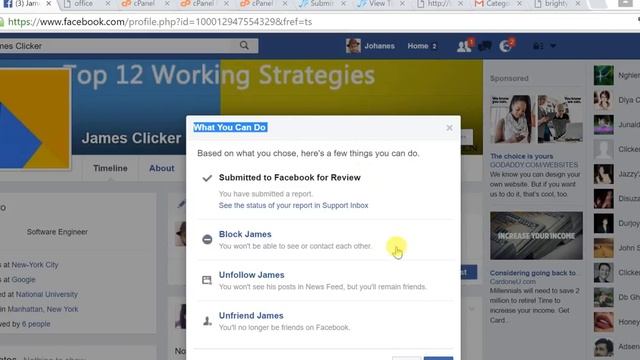The image size is (640, 360).
Task: Close the office browser tab
Action: pyautogui.click(x=108, y=4)
